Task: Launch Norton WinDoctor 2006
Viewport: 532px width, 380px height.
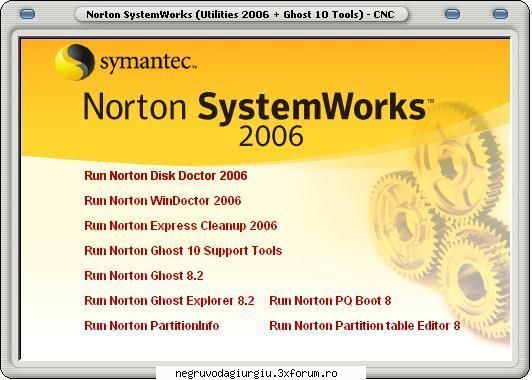Action: point(163,201)
